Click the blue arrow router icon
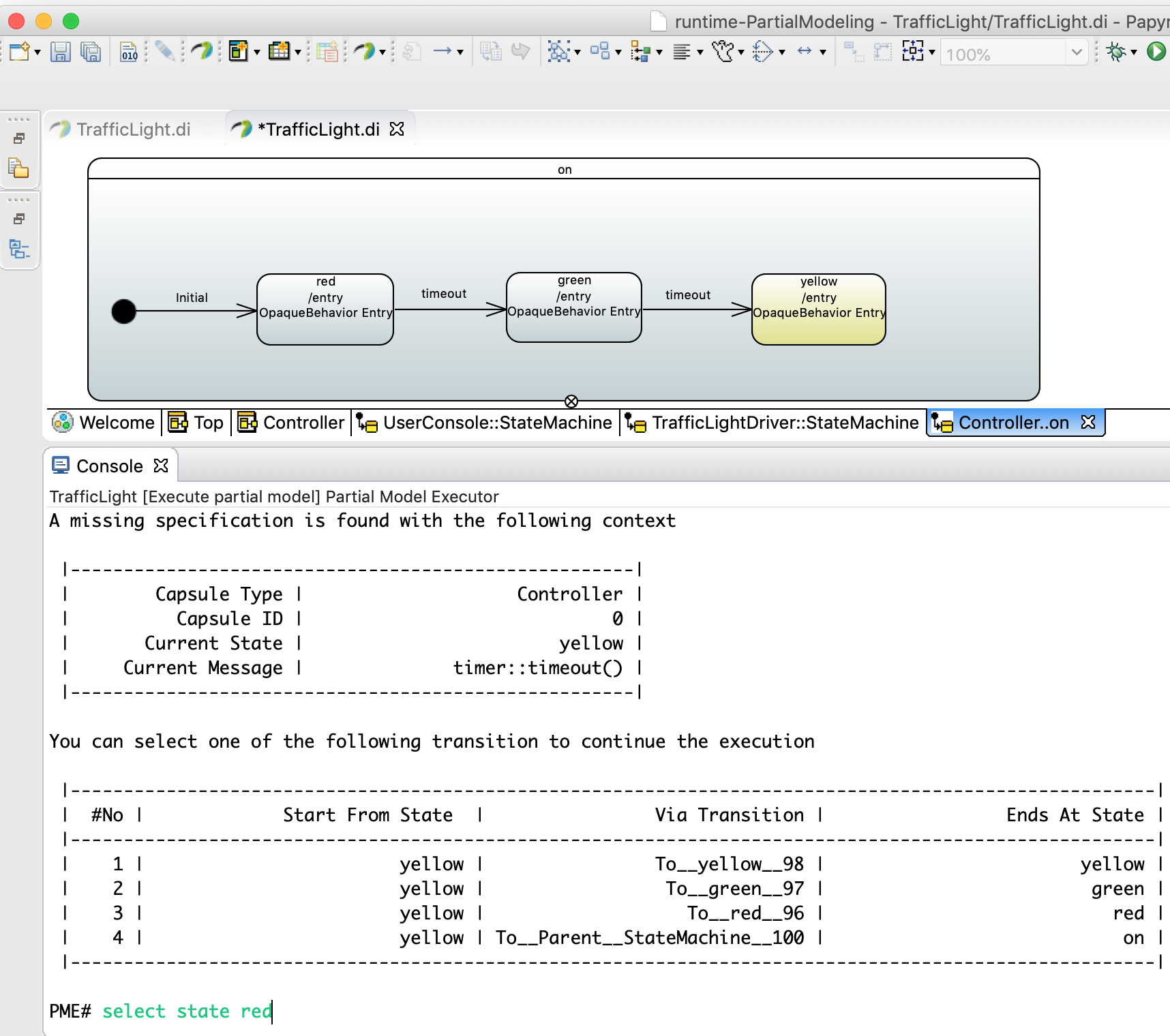 pos(442,51)
